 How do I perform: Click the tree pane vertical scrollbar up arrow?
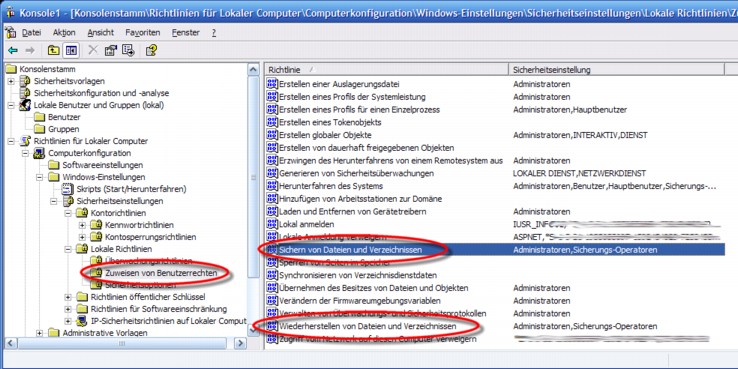tap(253, 70)
